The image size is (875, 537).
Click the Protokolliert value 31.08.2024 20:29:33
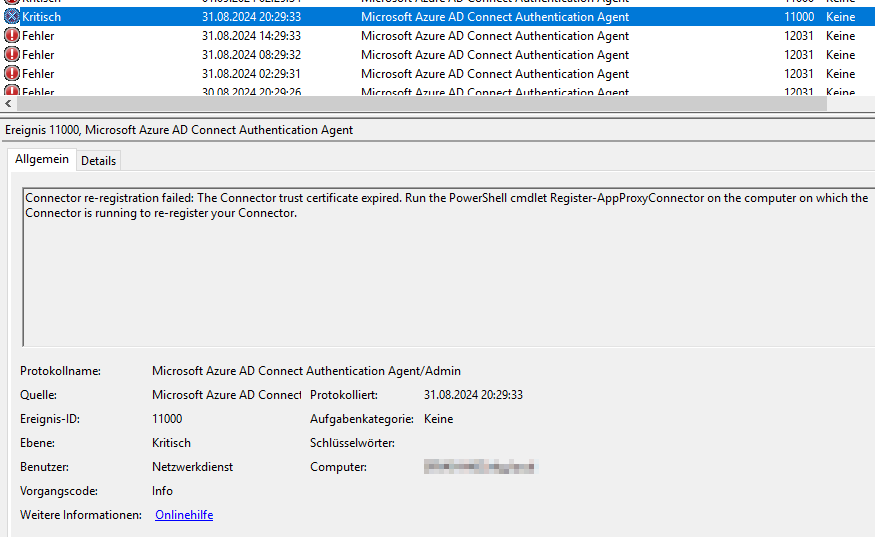coord(473,395)
